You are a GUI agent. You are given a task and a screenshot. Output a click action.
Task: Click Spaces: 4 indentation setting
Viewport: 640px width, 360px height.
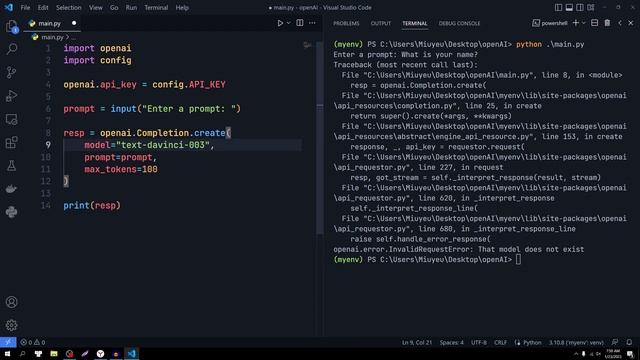point(451,342)
